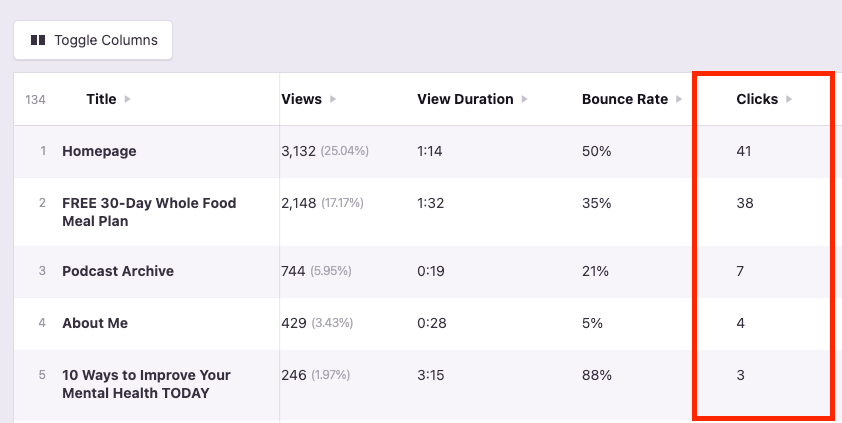
Task: Select the Views column header
Action: pos(302,99)
